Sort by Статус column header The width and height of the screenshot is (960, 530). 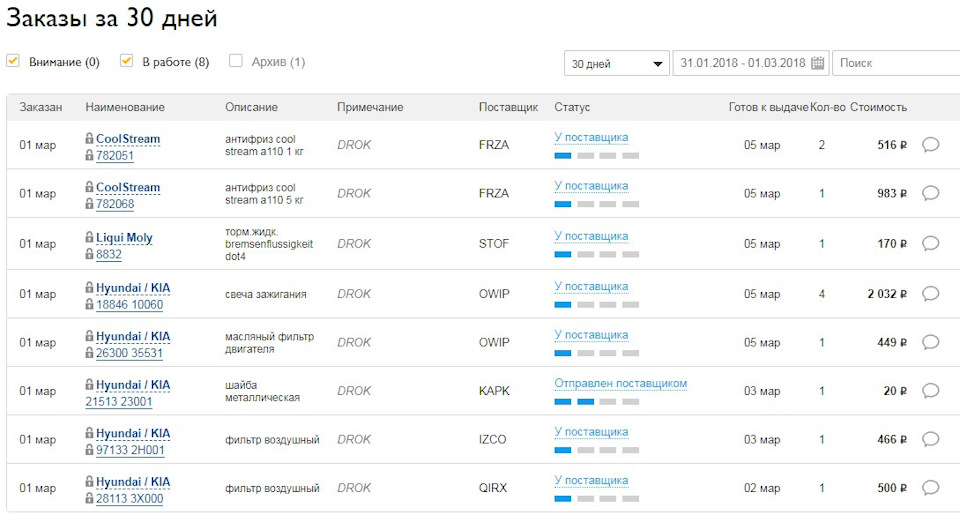(x=572, y=107)
